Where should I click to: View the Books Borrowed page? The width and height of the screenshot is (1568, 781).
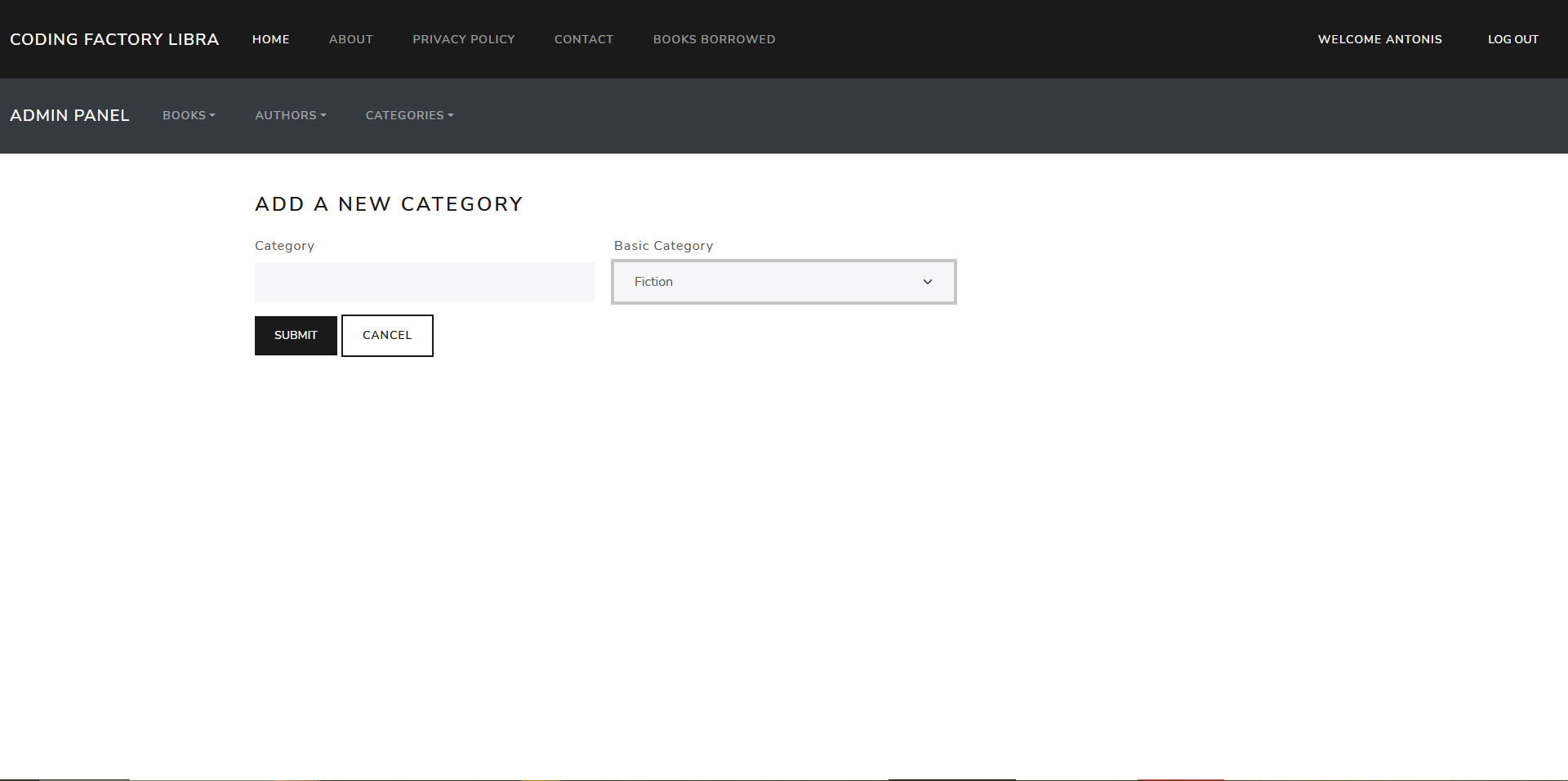(x=714, y=39)
